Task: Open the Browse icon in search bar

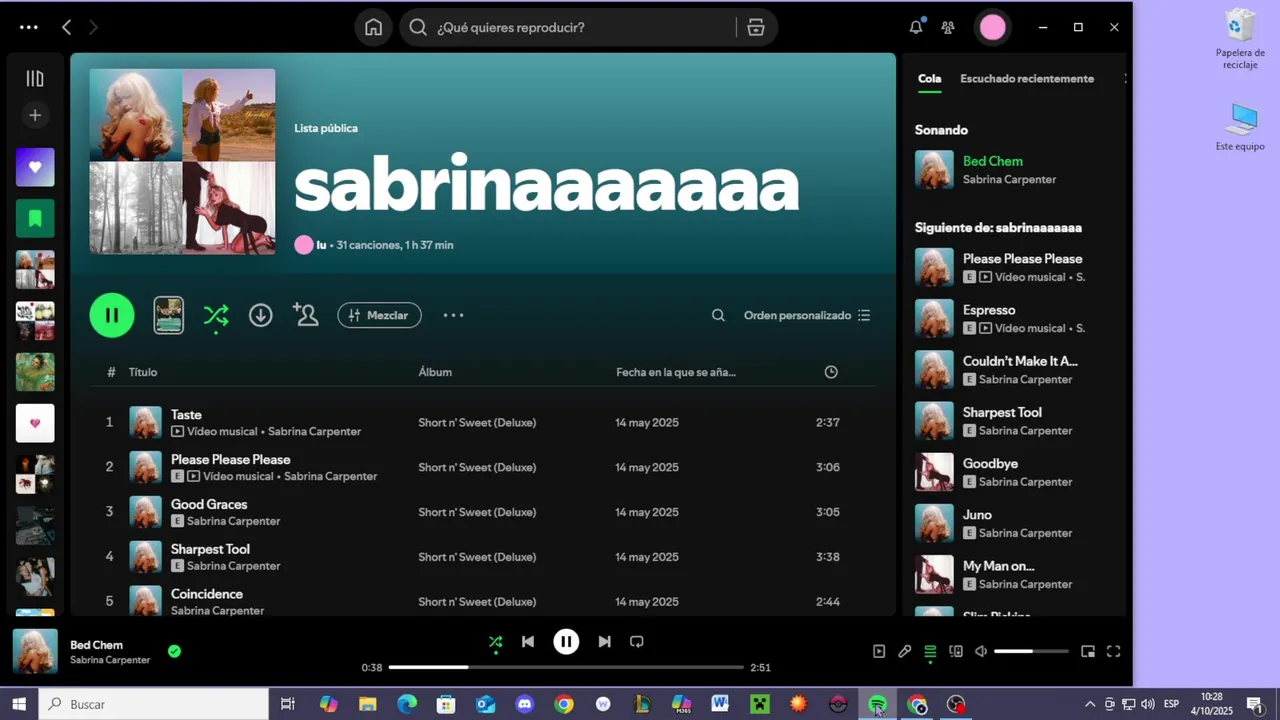Action: pyautogui.click(x=756, y=27)
